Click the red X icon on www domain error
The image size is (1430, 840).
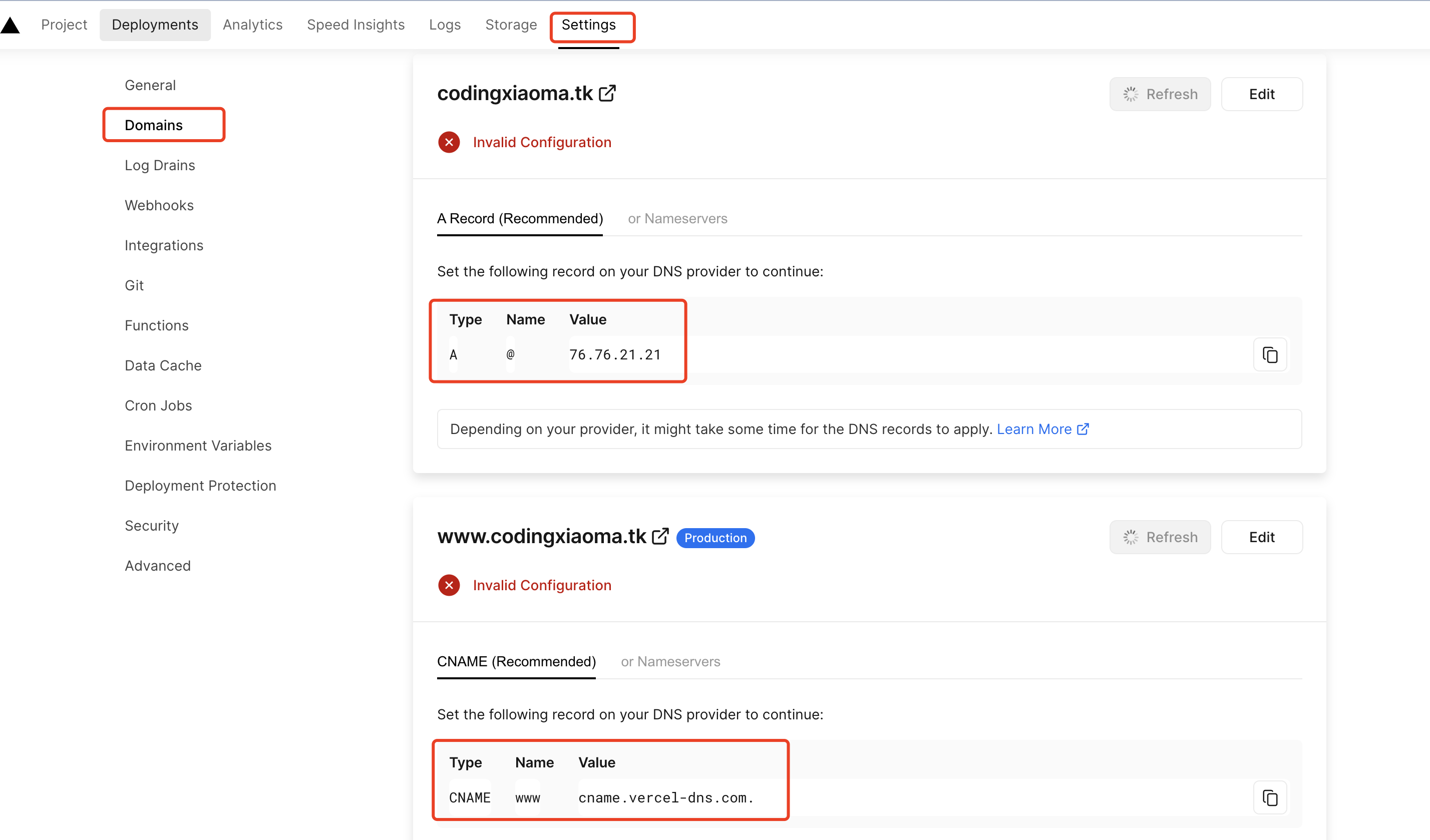click(x=449, y=585)
